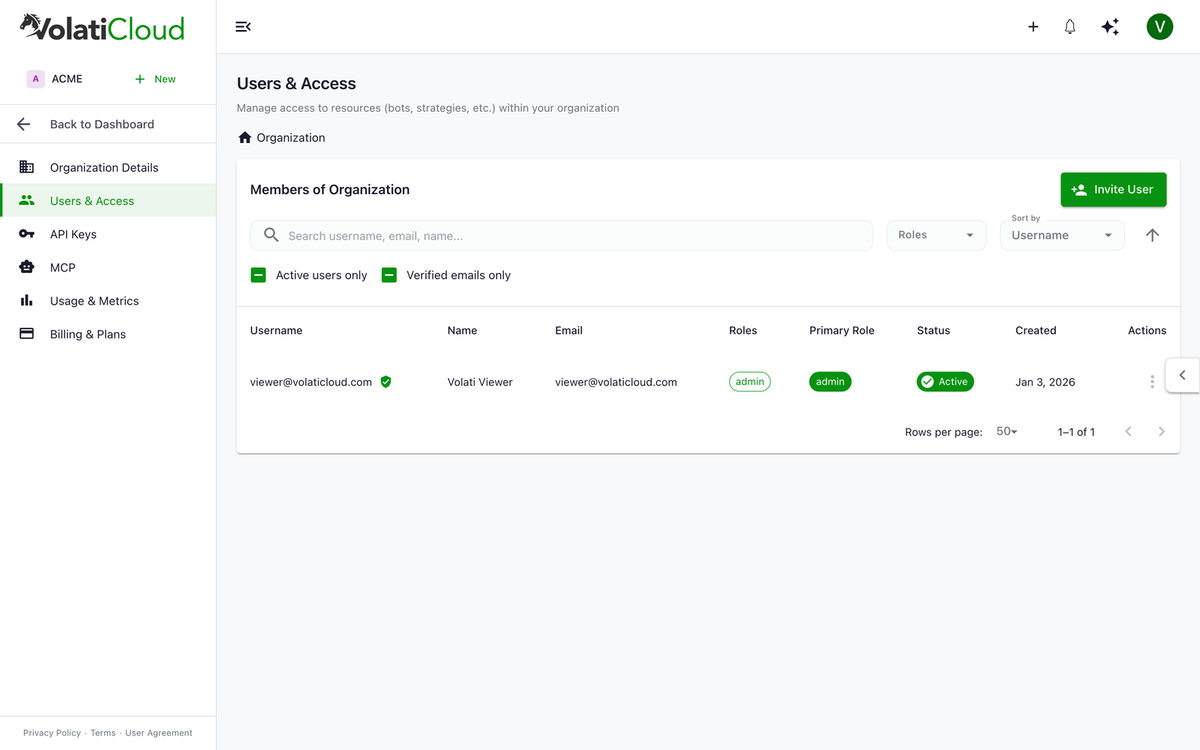Collapse the sidebar menu icon
This screenshot has width=1200, height=750.
[x=243, y=27]
